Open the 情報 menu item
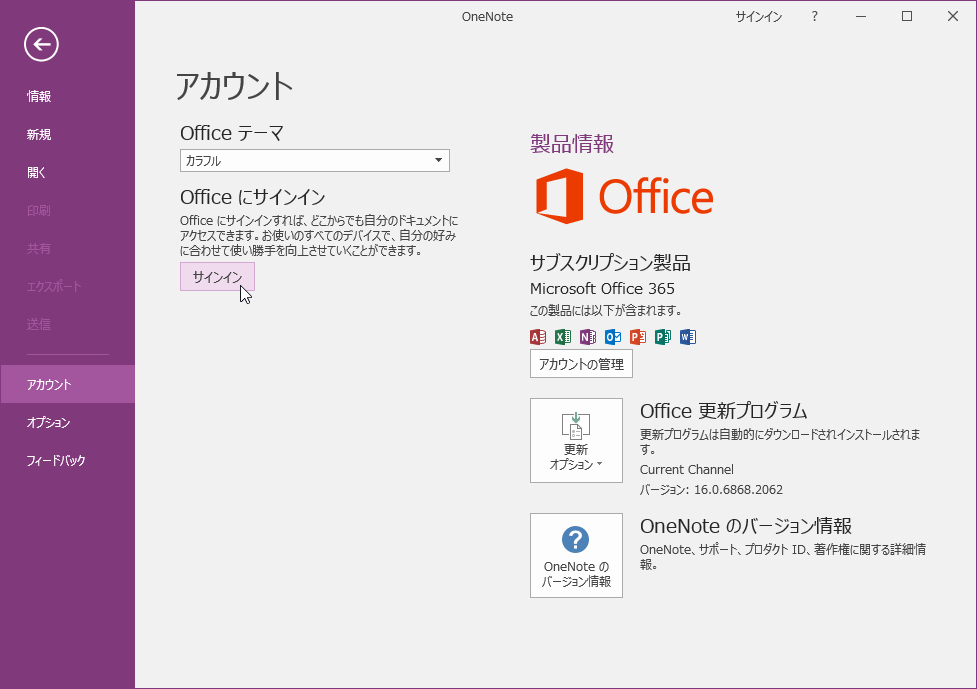 39,97
